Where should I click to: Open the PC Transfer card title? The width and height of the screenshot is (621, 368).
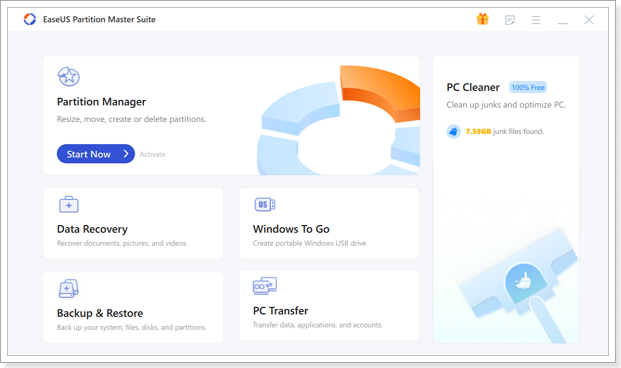280,311
